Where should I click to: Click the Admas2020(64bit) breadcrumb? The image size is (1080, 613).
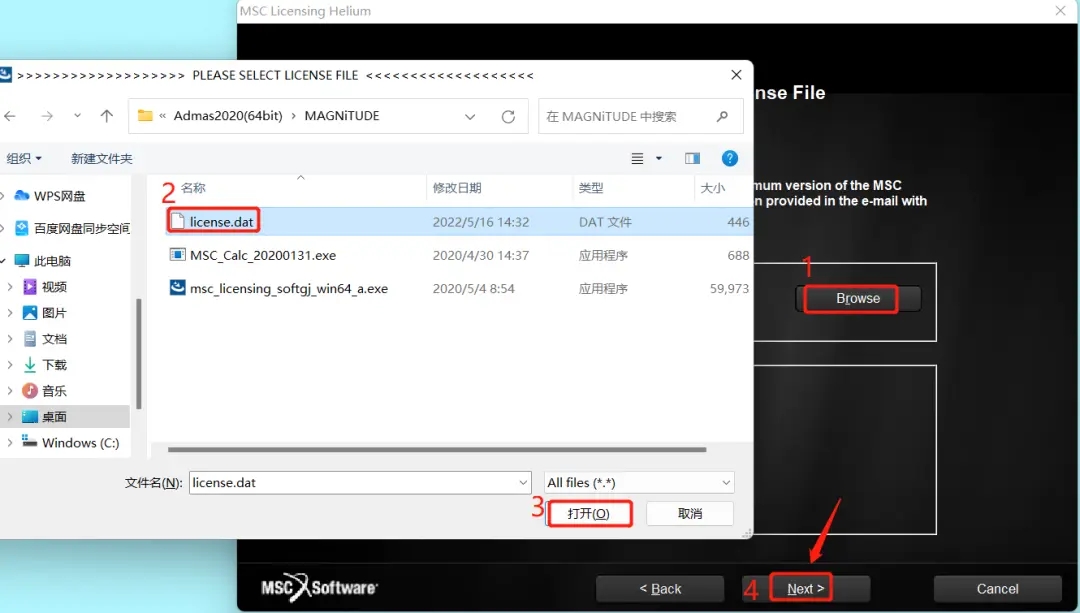pos(228,116)
